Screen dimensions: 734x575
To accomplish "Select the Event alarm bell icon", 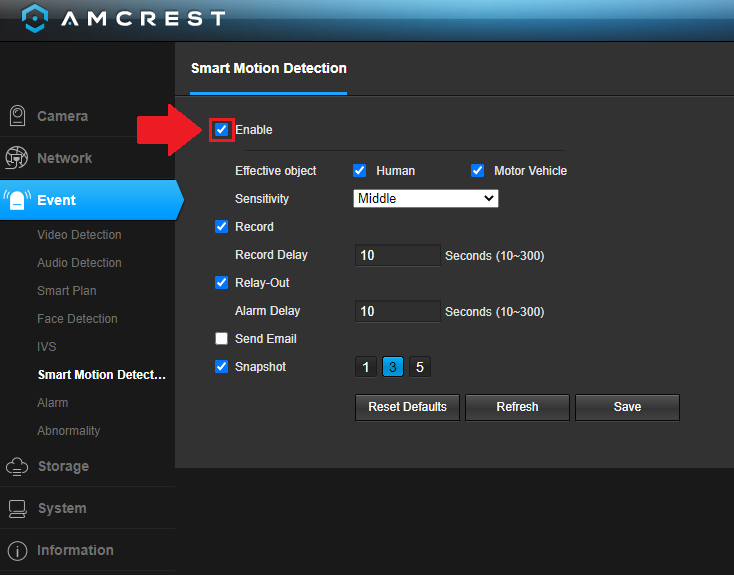I will [17, 200].
